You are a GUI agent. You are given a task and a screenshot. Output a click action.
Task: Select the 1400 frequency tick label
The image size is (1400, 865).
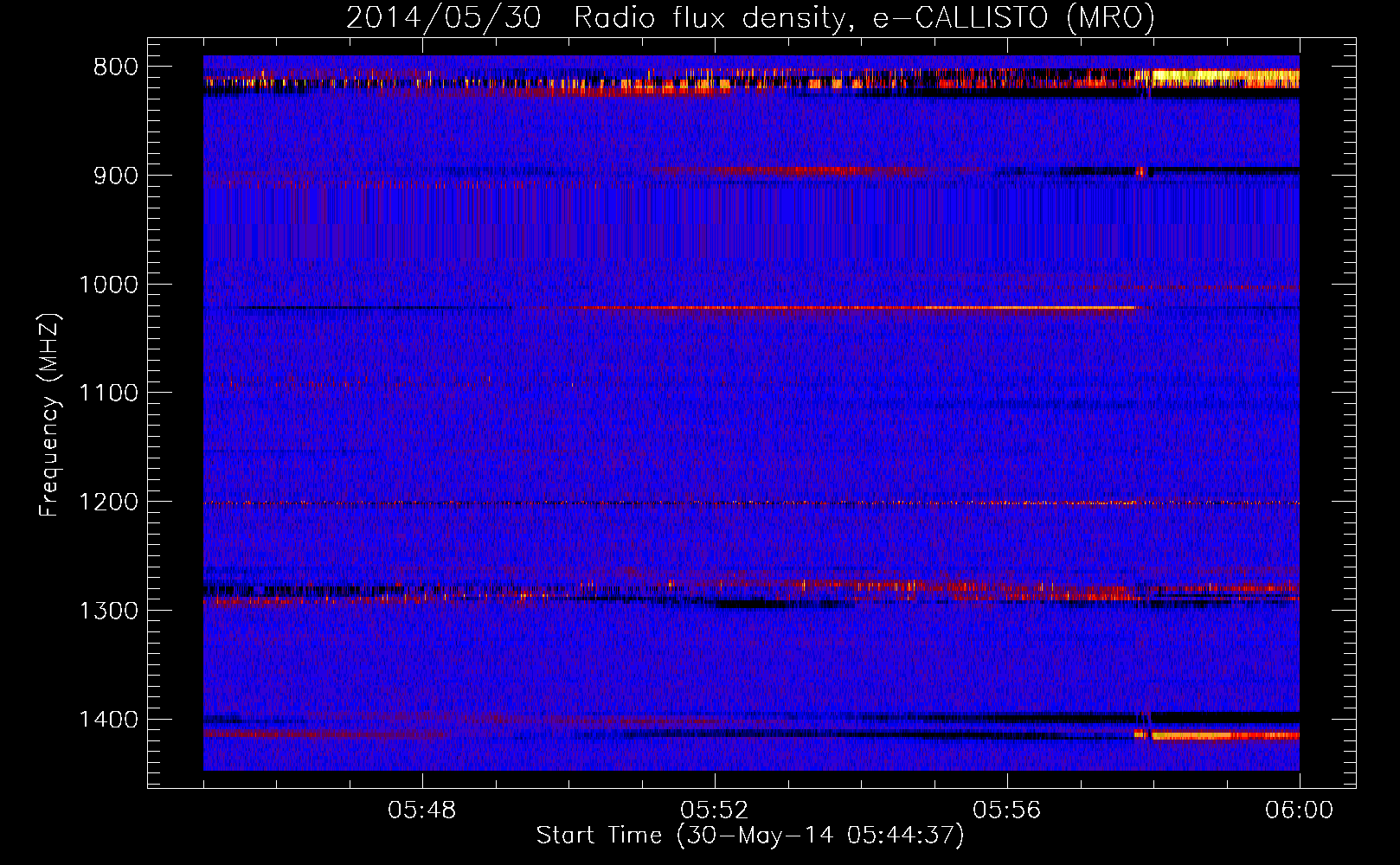tap(109, 720)
